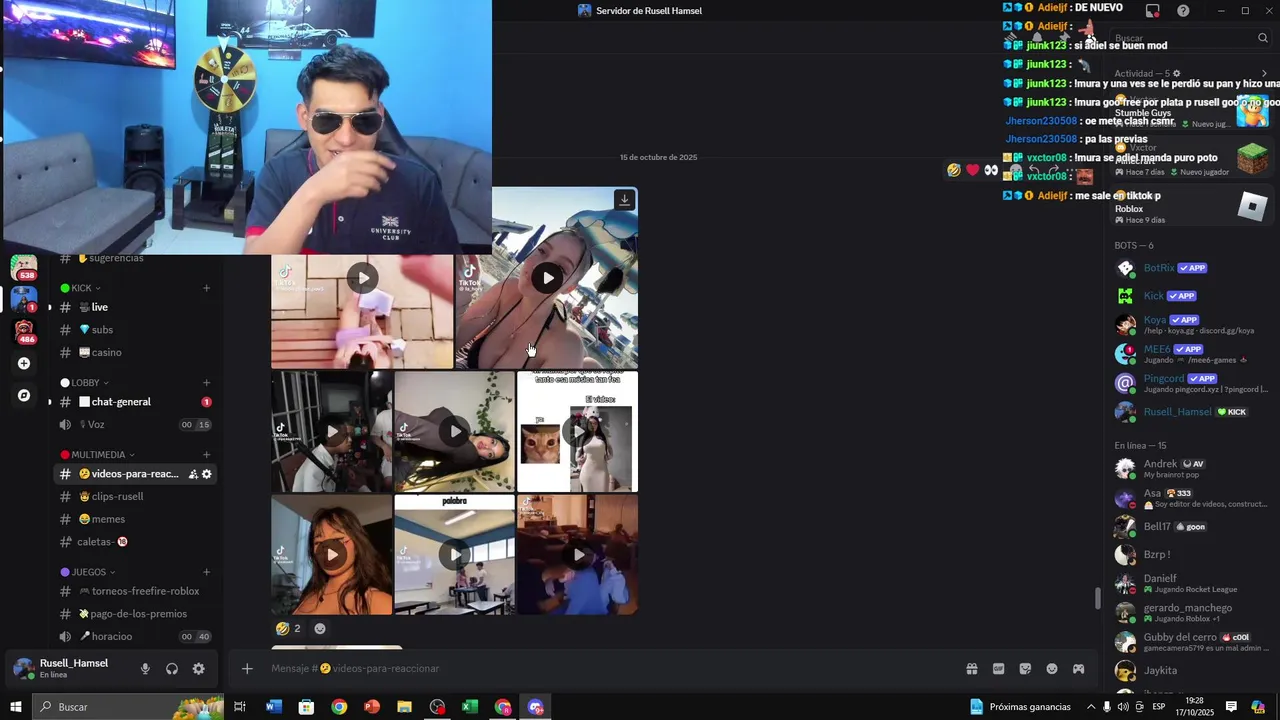This screenshot has width=1280, height=720.
Task: Expand the Actividad section arrow
Action: tap(1264, 73)
